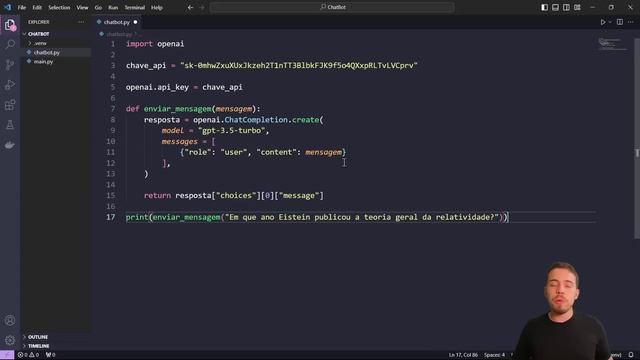Image resolution: width=640 pixels, height=360 pixels.
Task: Run the Python file play button
Action: click(x=602, y=22)
